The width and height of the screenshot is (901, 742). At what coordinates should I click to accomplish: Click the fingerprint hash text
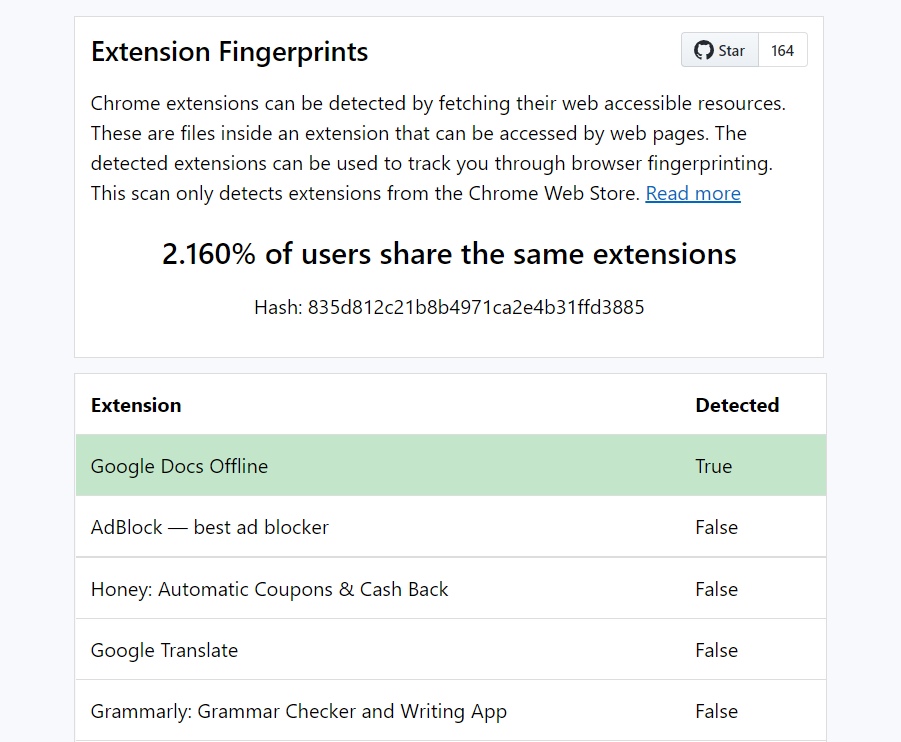tap(449, 307)
